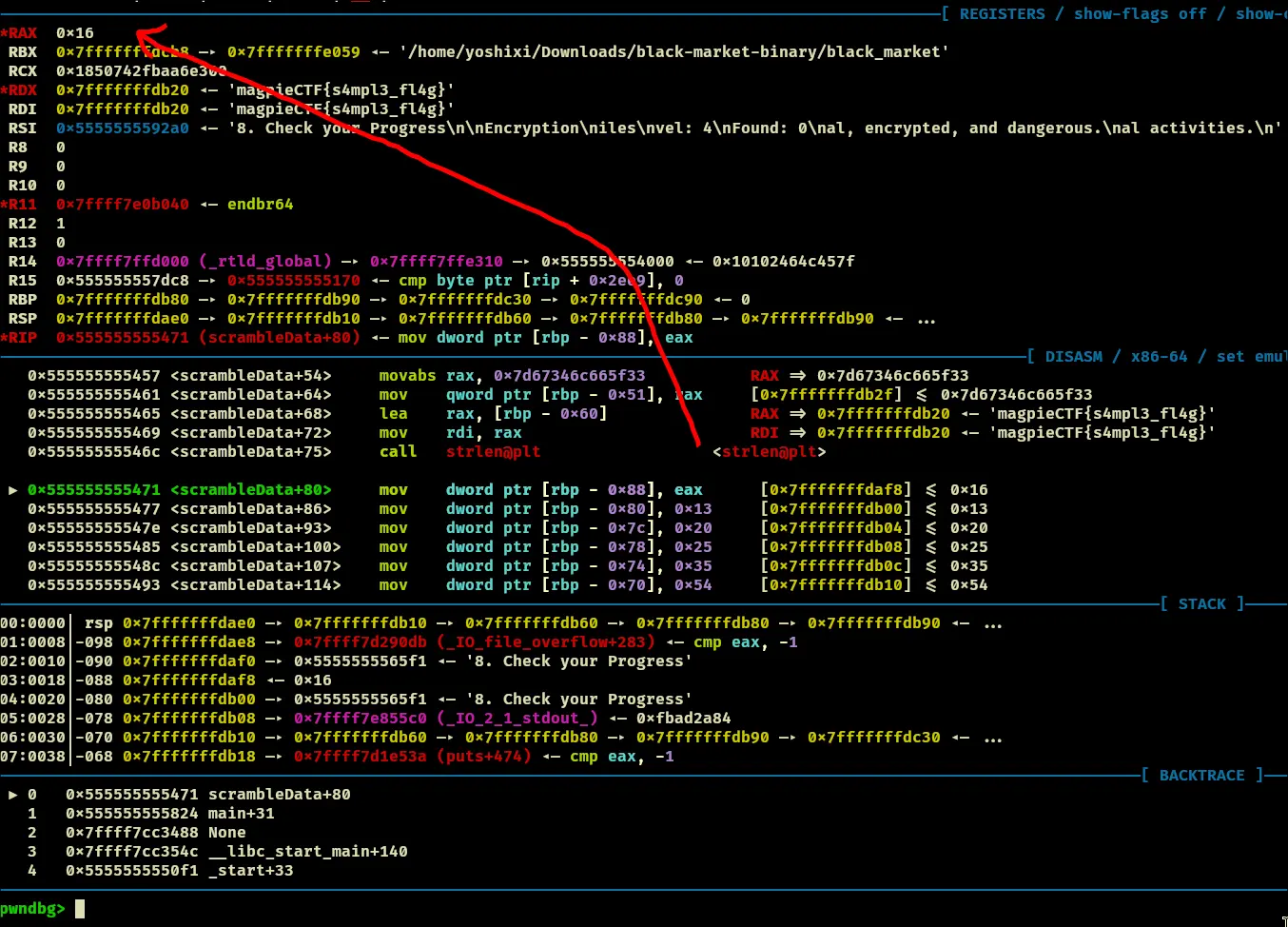This screenshot has width=1288, height=927.
Task: Click the current-frame arrow in the backtrace
Action: point(13,795)
